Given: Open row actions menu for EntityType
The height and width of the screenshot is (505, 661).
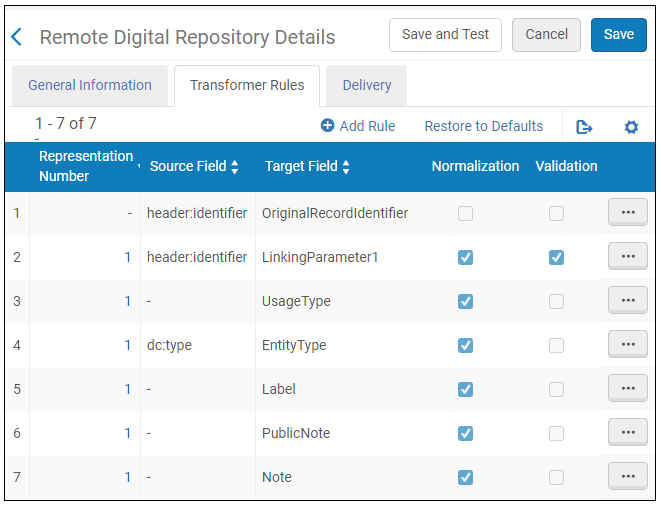Looking at the screenshot, I should [x=628, y=344].
